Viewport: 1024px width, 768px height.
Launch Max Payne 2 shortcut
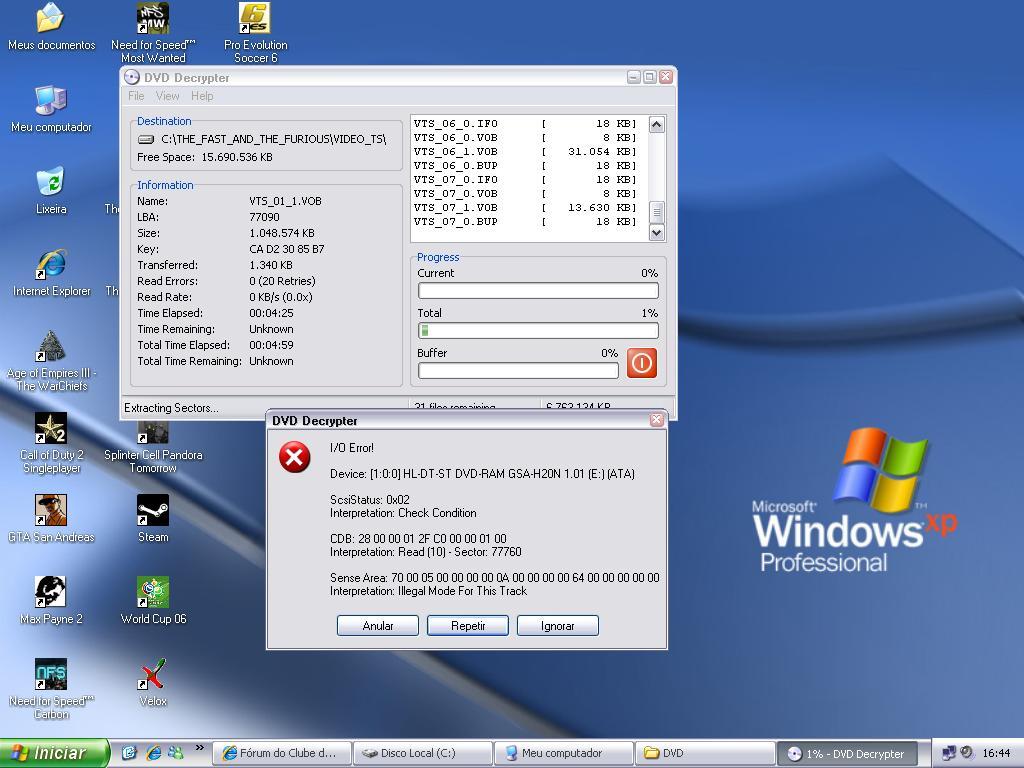pyautogui.click(x=51, y=601)
